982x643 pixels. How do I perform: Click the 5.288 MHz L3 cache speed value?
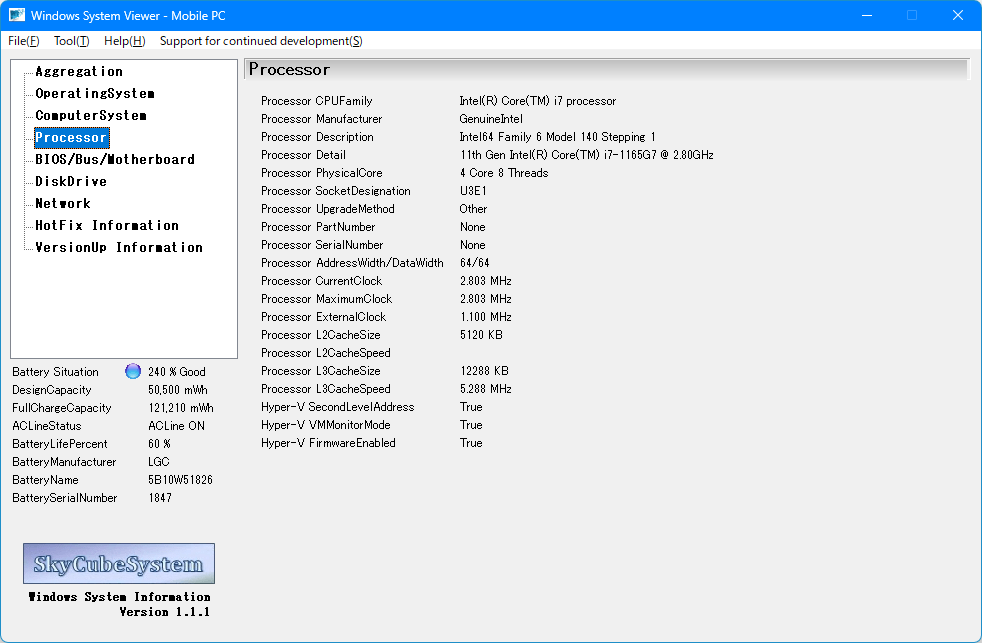[486, 389]
